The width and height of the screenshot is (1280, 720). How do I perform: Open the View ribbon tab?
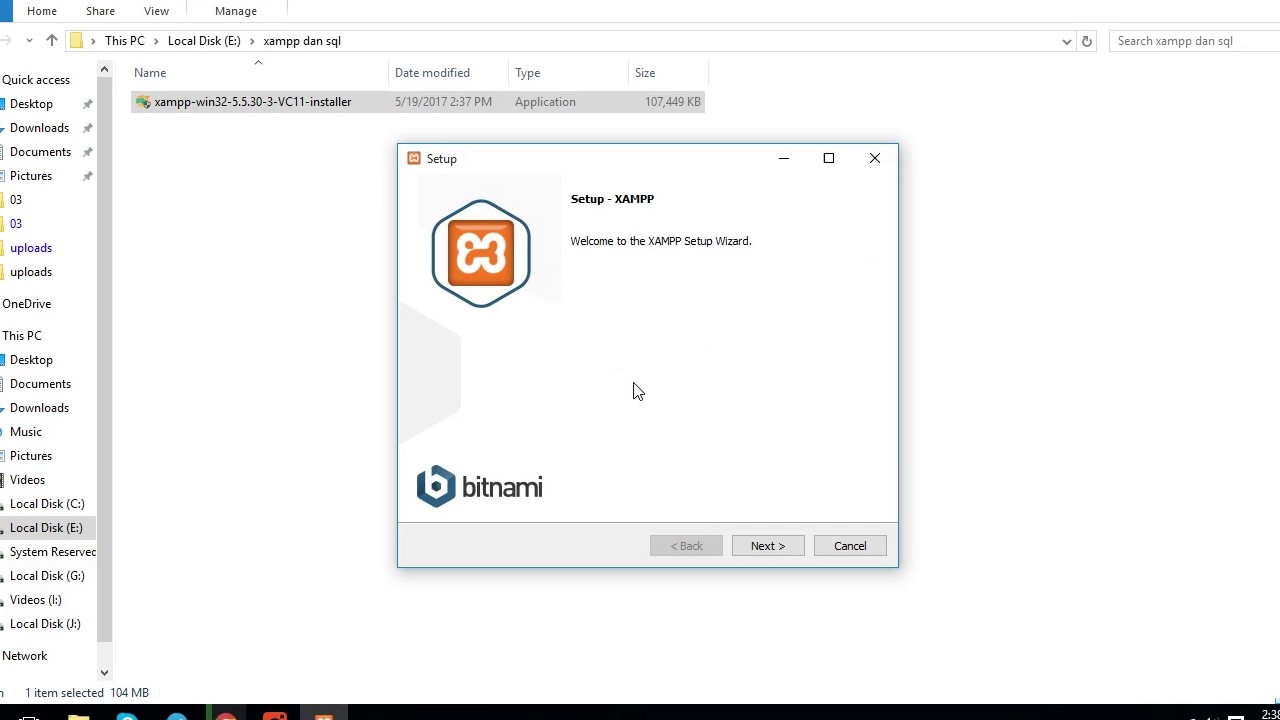pyautogui.click(x=156, y=11)
